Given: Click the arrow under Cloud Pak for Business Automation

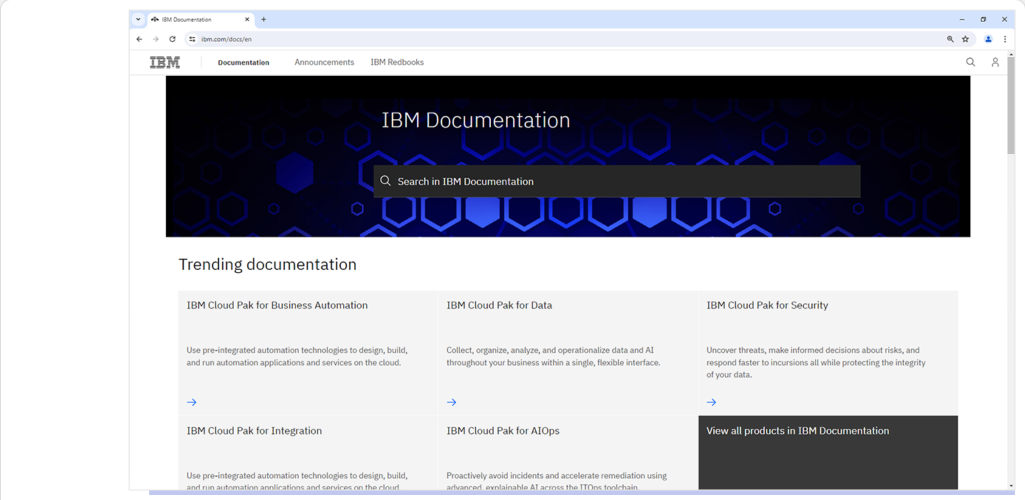Looking at the screenshot, I should coord(192,402).
